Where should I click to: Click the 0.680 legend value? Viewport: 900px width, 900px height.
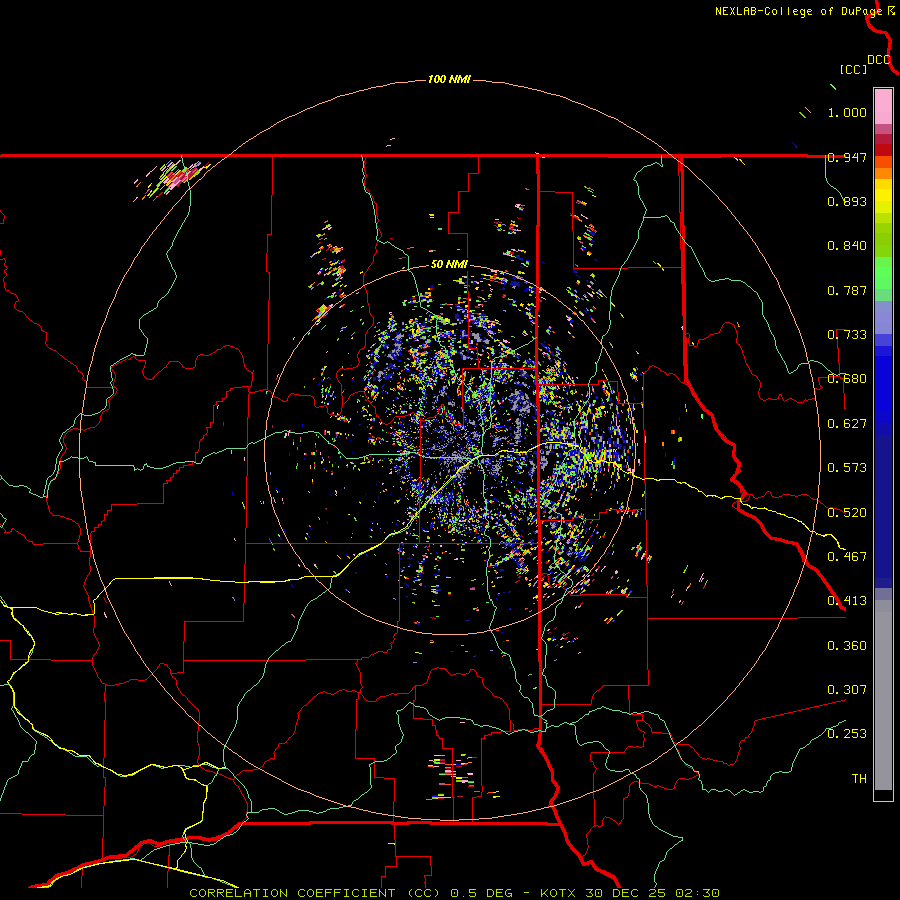tap(847, 379)
